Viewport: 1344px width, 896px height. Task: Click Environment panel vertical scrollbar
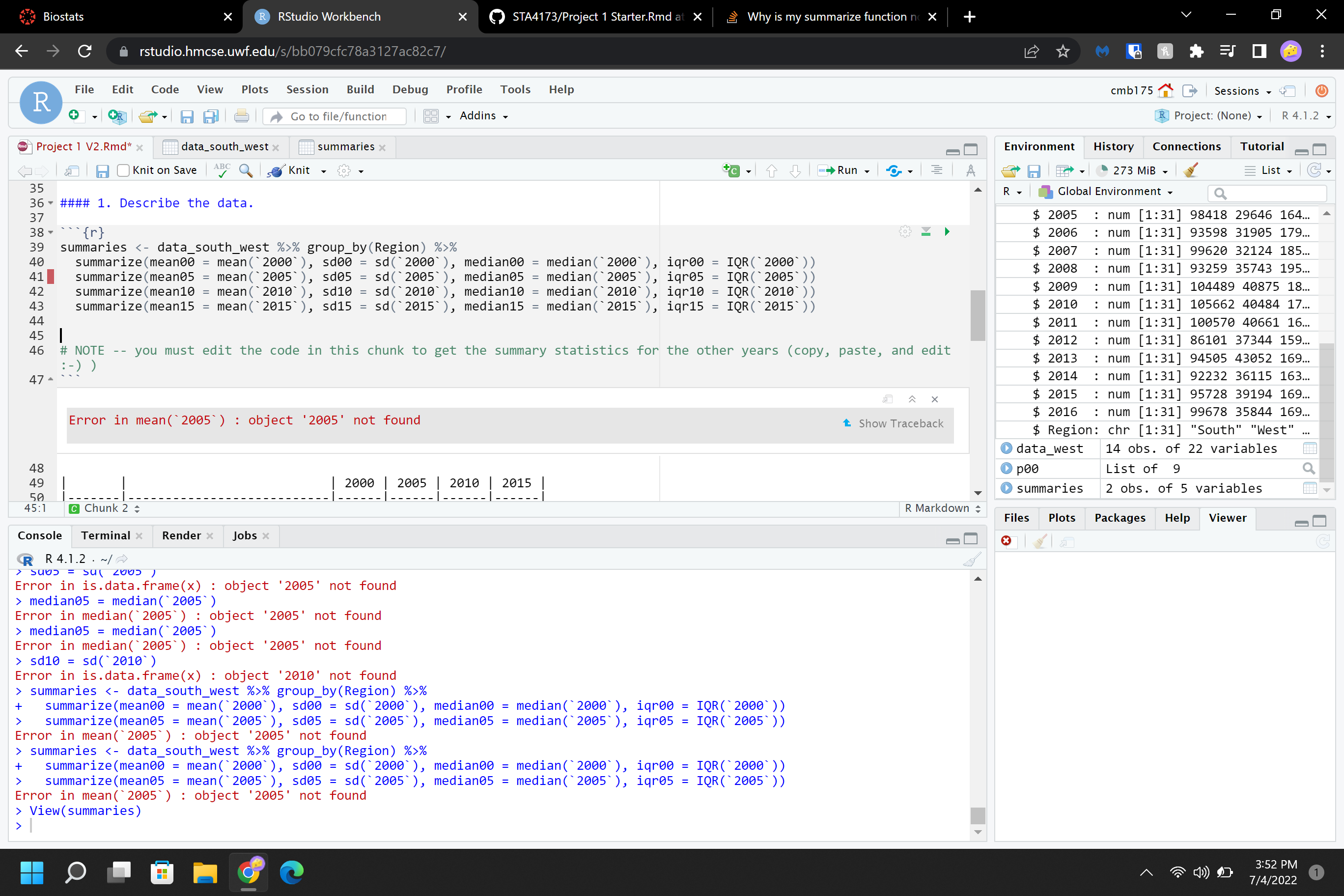click(1327, 412)
